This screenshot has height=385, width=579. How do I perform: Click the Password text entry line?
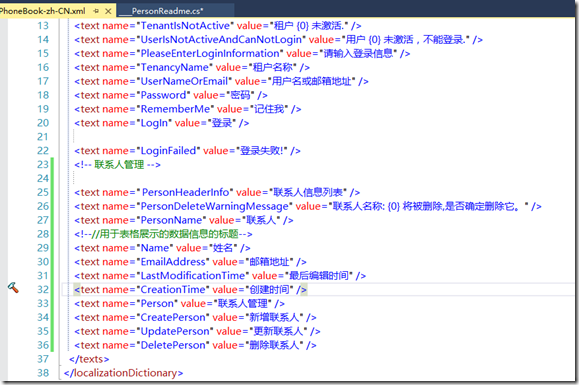[x=171, y=95]
